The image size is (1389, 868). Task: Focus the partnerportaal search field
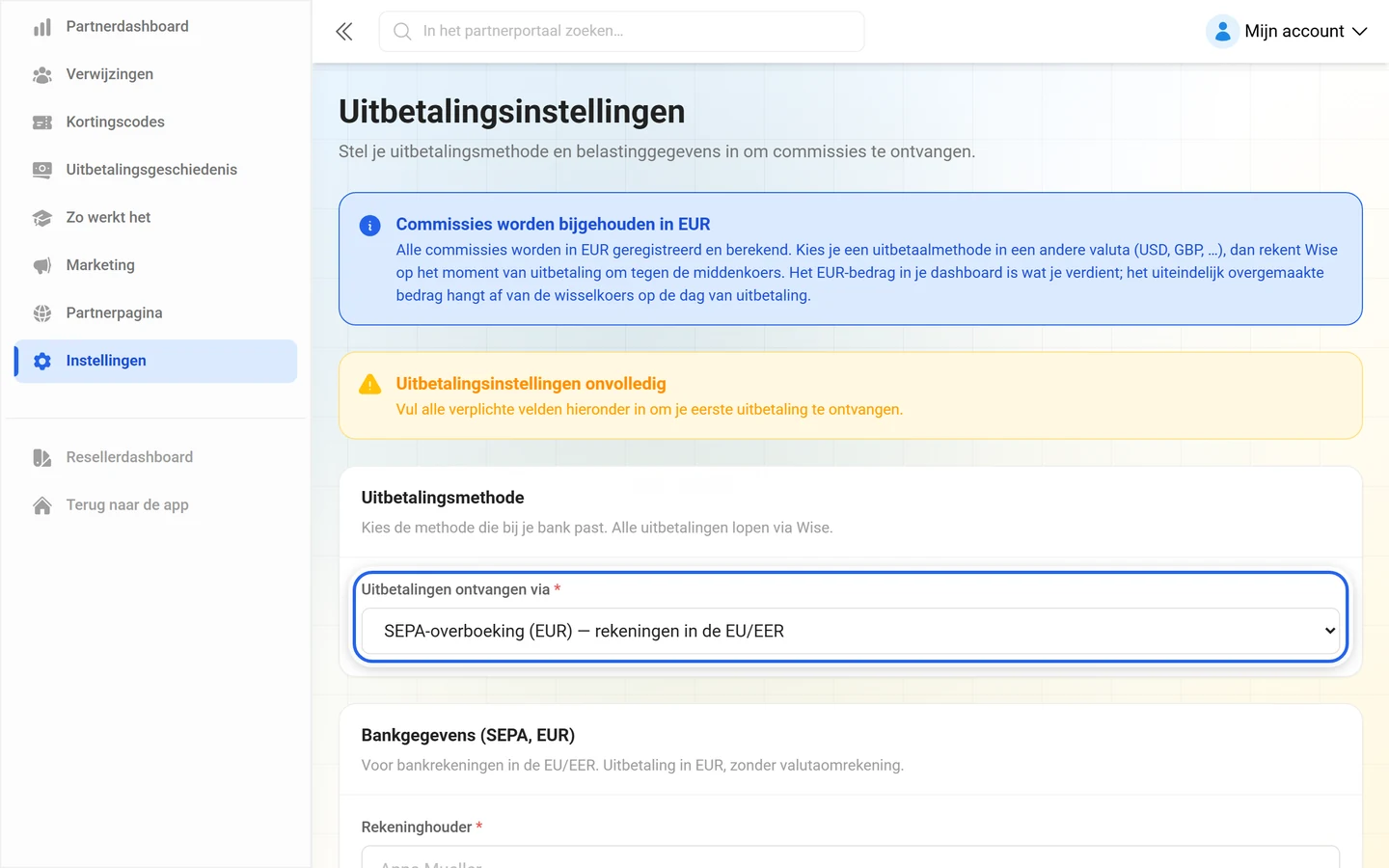[x=621, y=32]
